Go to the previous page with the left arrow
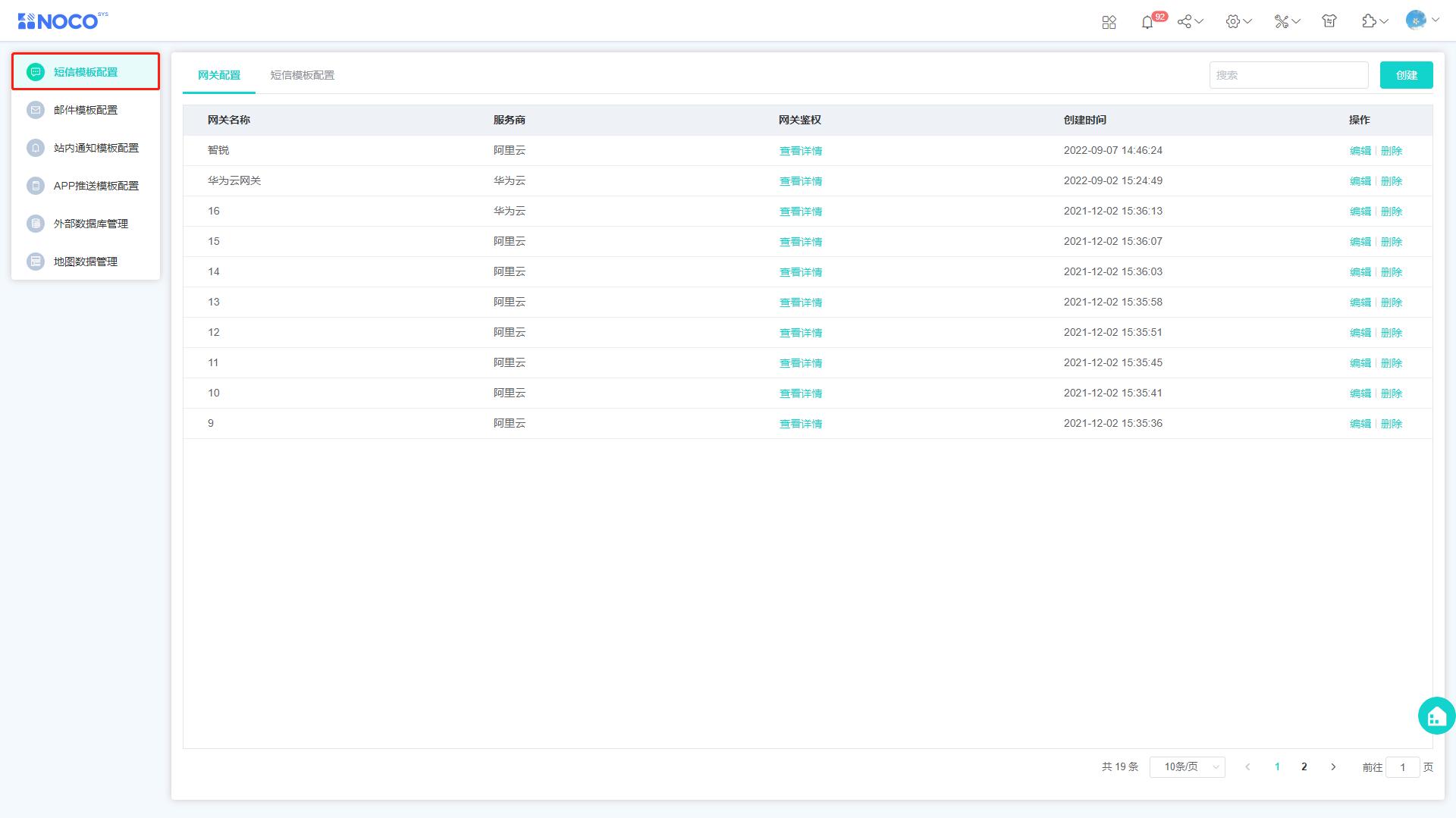 (x=1247, y=767)
